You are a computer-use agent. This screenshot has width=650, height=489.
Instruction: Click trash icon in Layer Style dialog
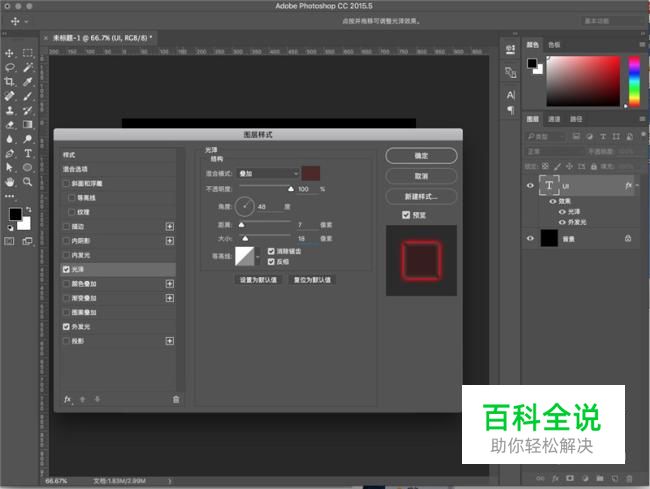[x=176, y=399]
